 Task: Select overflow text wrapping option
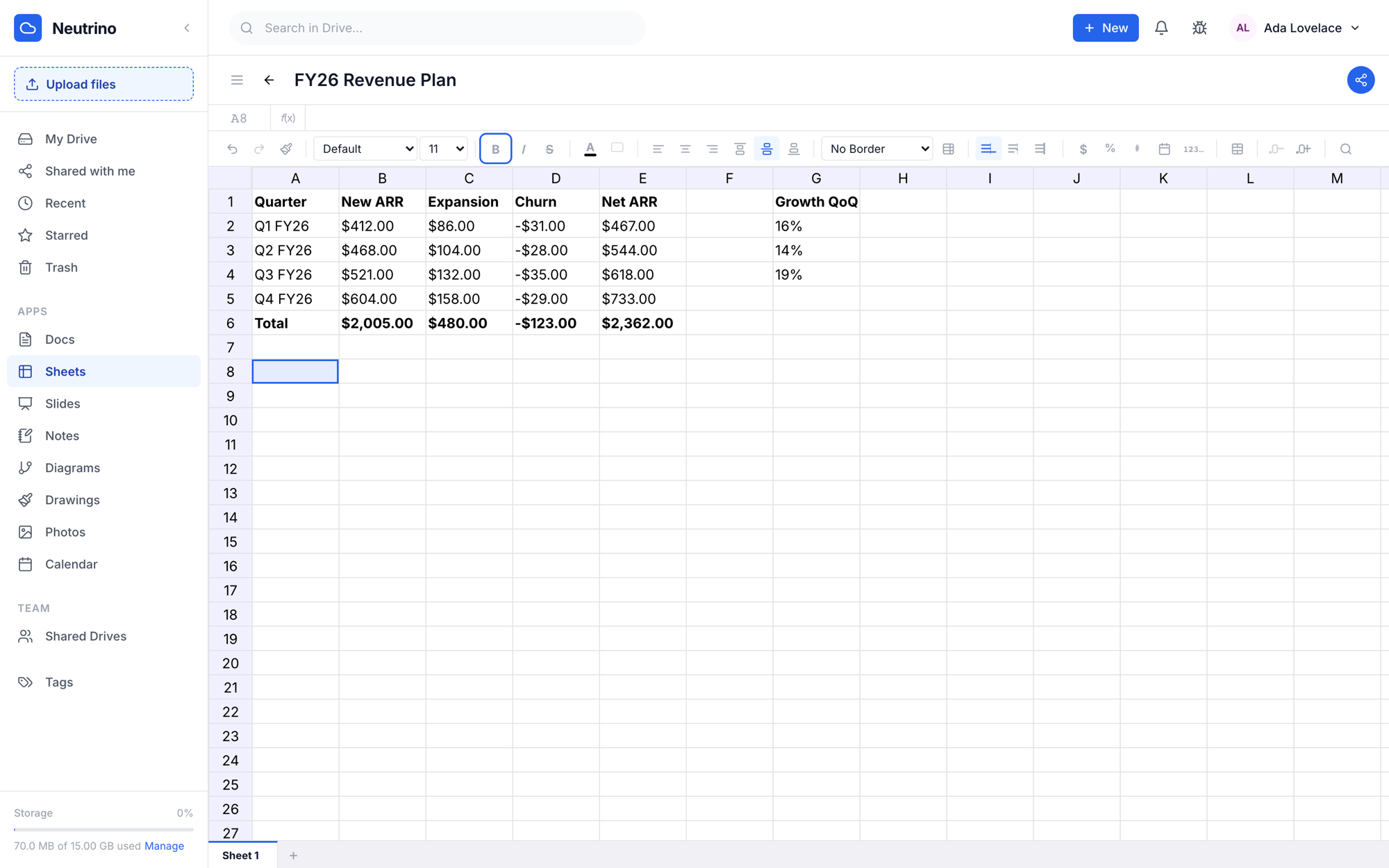(988, 149)
